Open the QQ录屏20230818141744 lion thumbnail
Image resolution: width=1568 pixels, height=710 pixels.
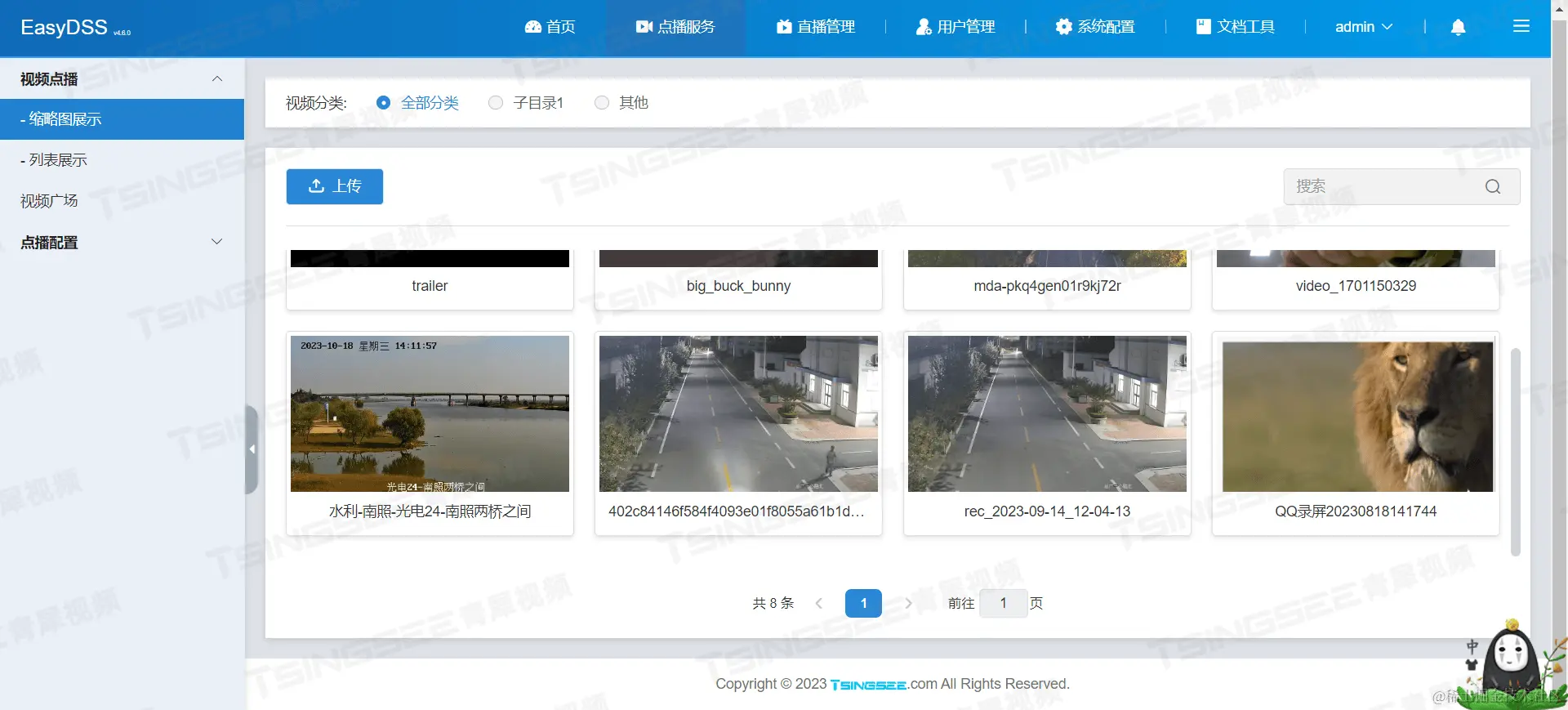1357,417
